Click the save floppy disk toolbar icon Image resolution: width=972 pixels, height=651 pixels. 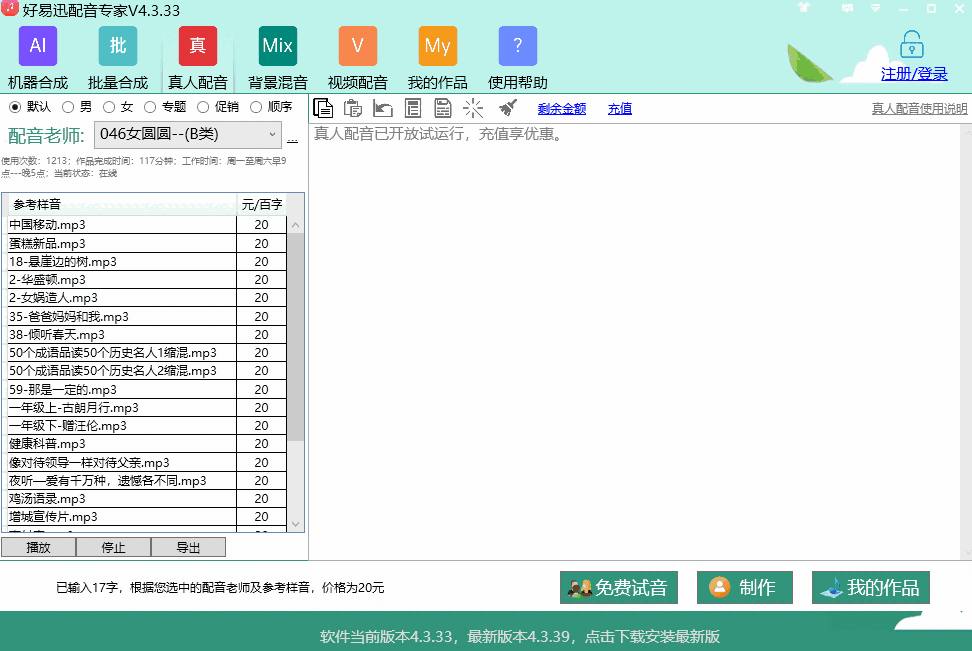pos(443,109)
